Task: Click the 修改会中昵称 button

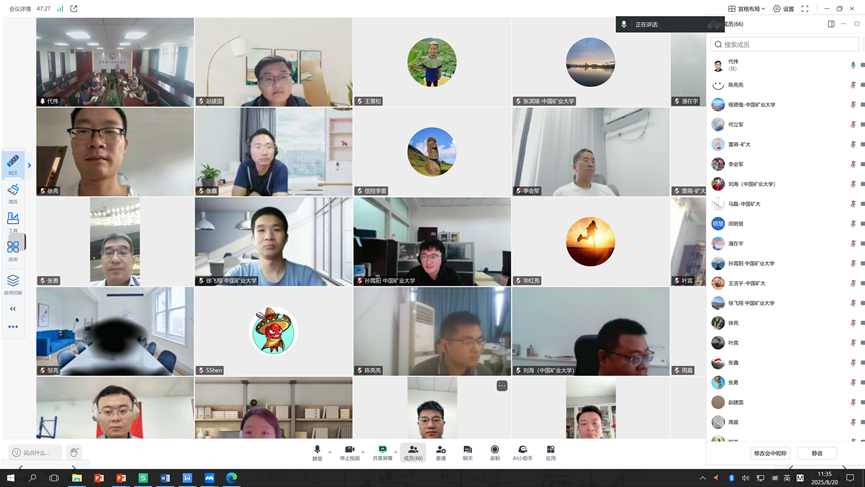Action: tap(770, 453)
